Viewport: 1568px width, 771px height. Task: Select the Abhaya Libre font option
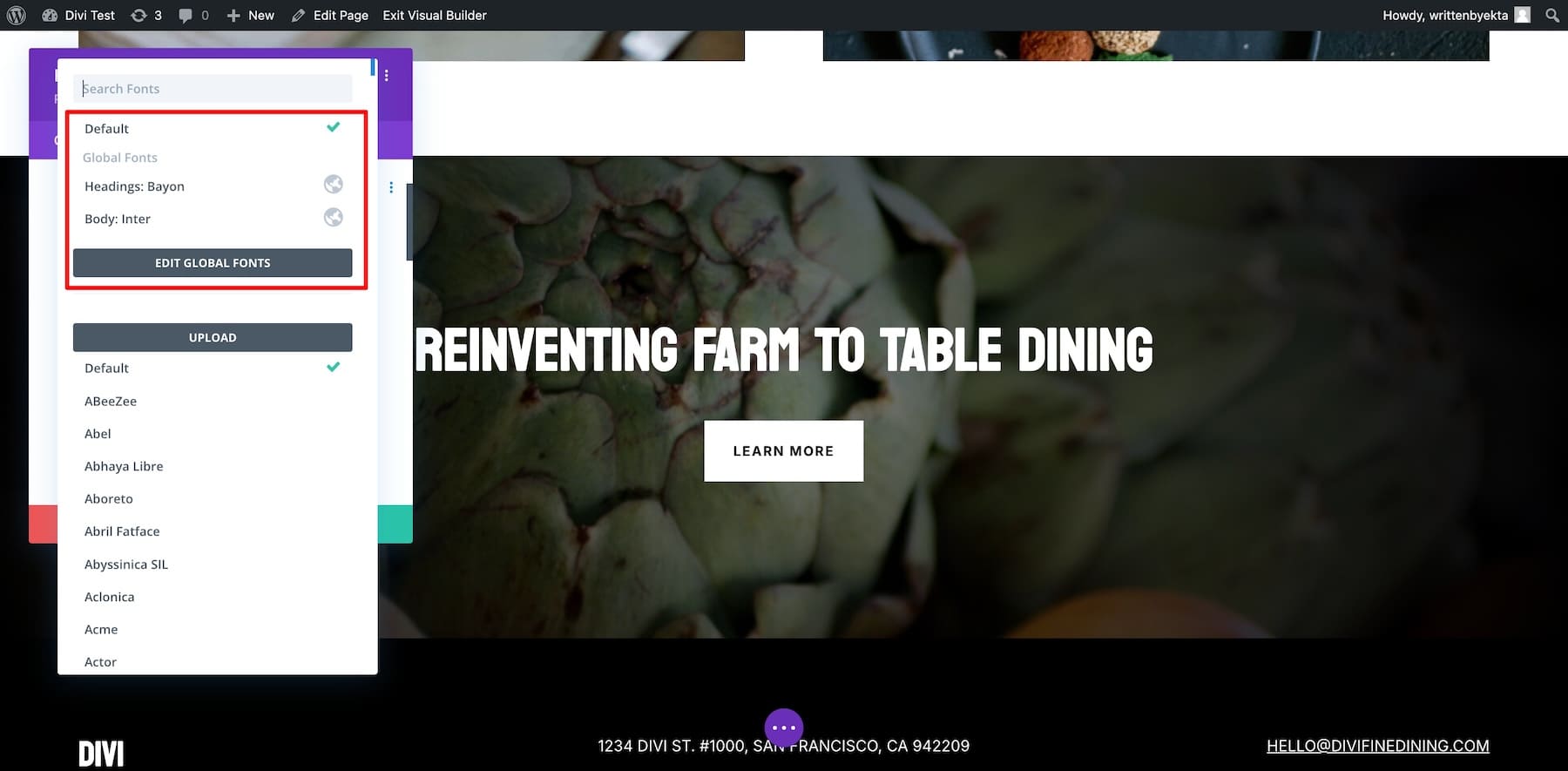(124, 466)
